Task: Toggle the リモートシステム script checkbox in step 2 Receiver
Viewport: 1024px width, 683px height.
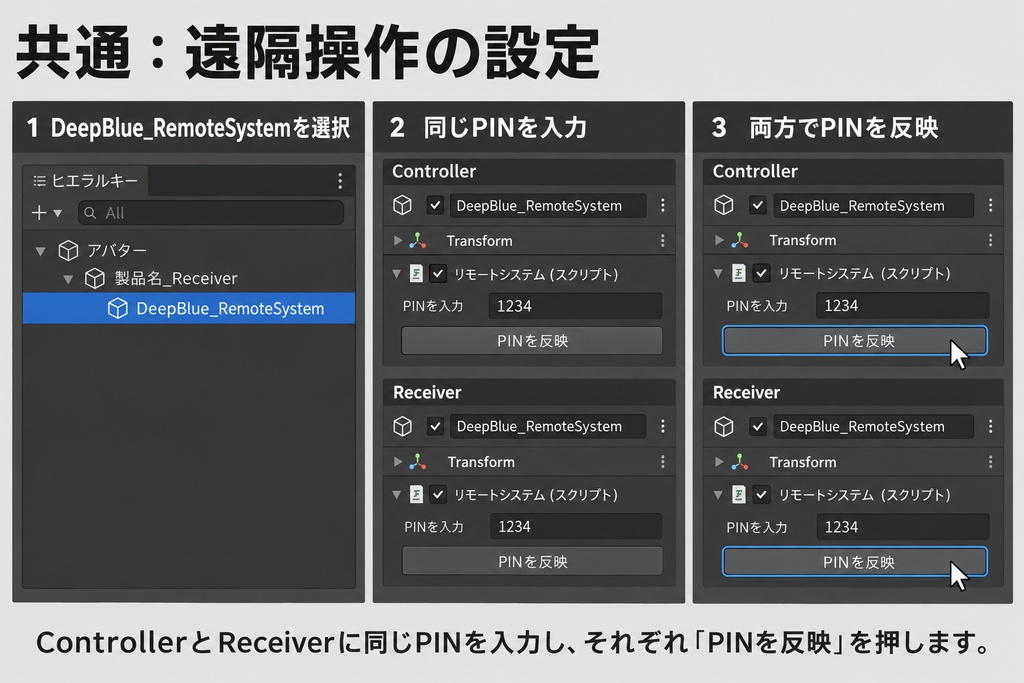Action: [438, 494]
